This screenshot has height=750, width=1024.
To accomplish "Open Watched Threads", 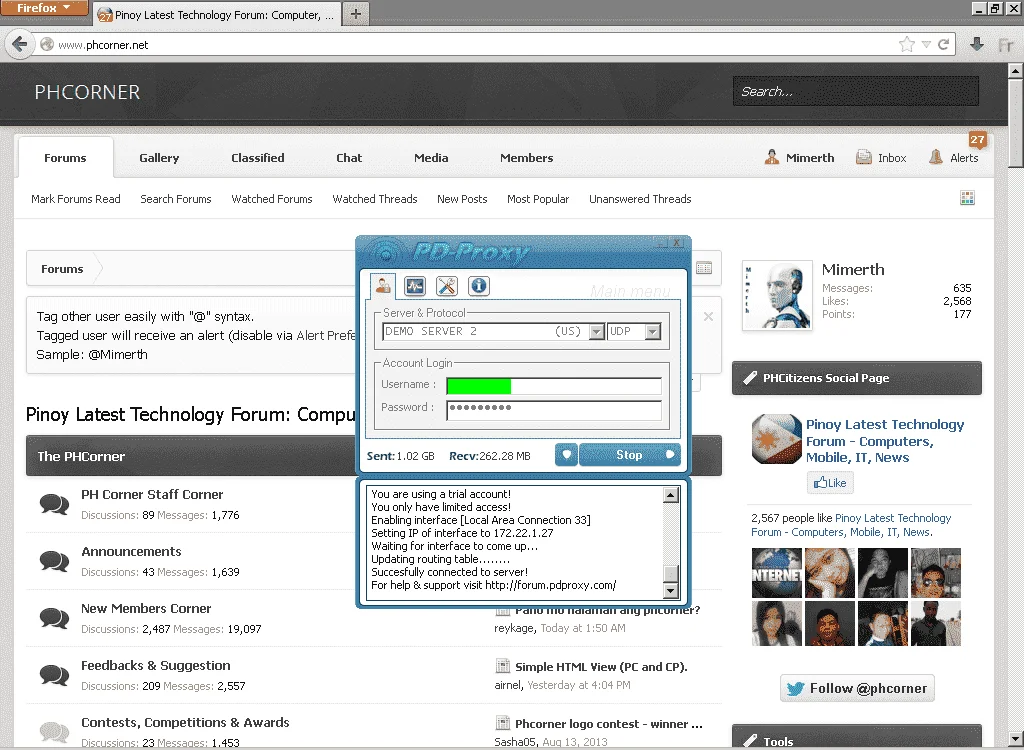I will pos(375,199).
